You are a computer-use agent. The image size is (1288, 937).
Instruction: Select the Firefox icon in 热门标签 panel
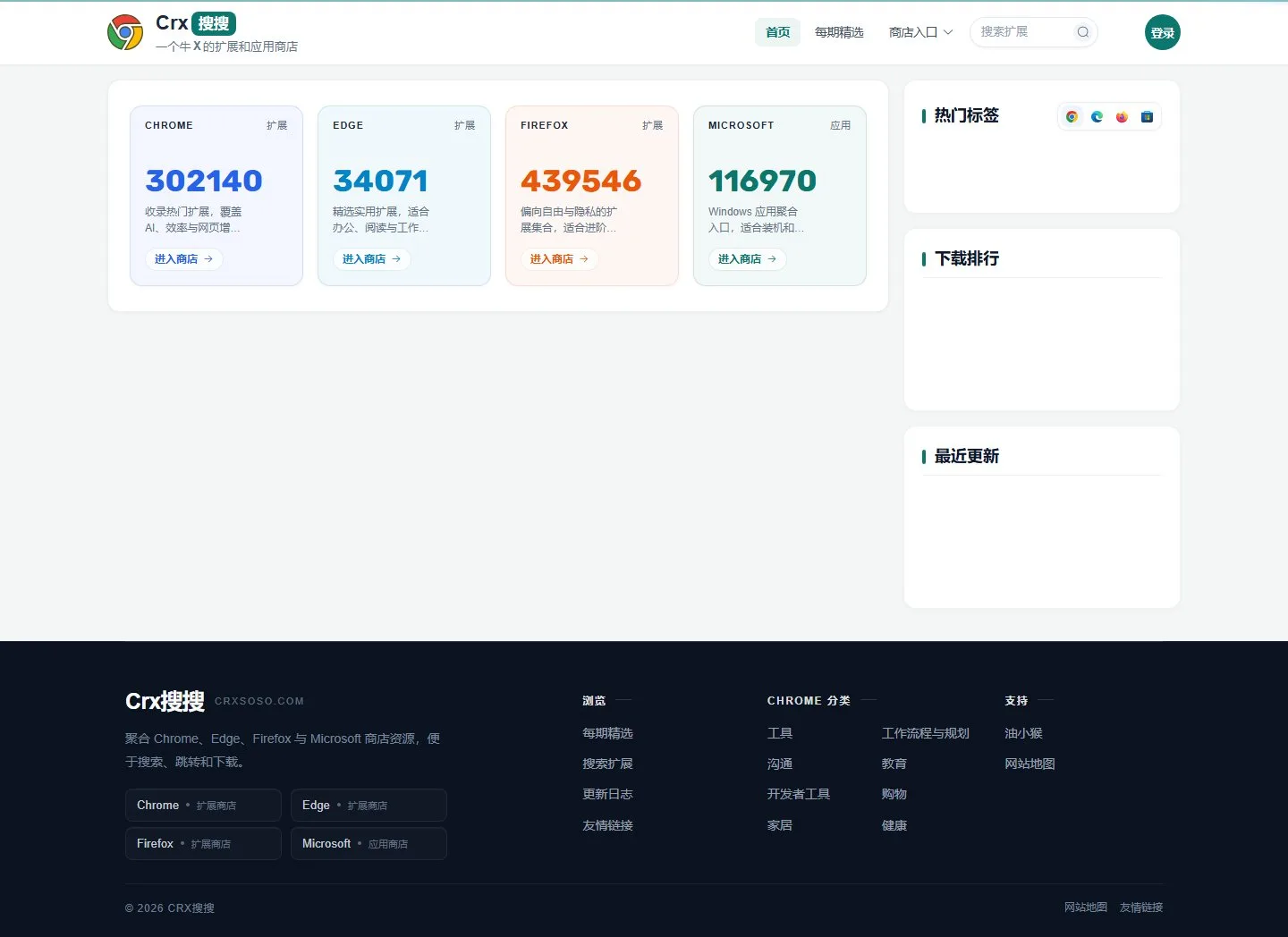pyautogui.click(x=1122, y=116)
